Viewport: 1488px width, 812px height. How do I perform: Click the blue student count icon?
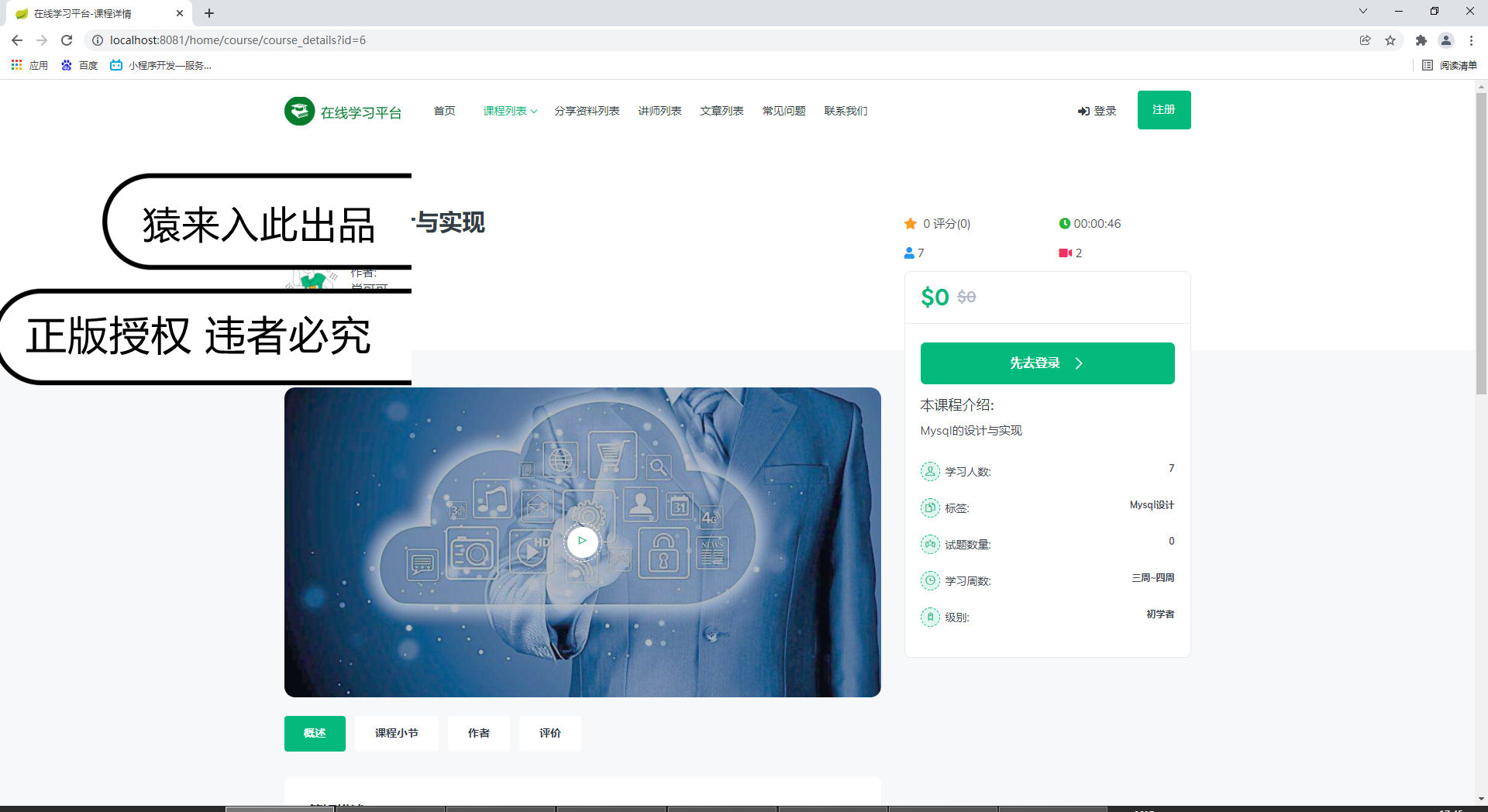tap(909, 253)
